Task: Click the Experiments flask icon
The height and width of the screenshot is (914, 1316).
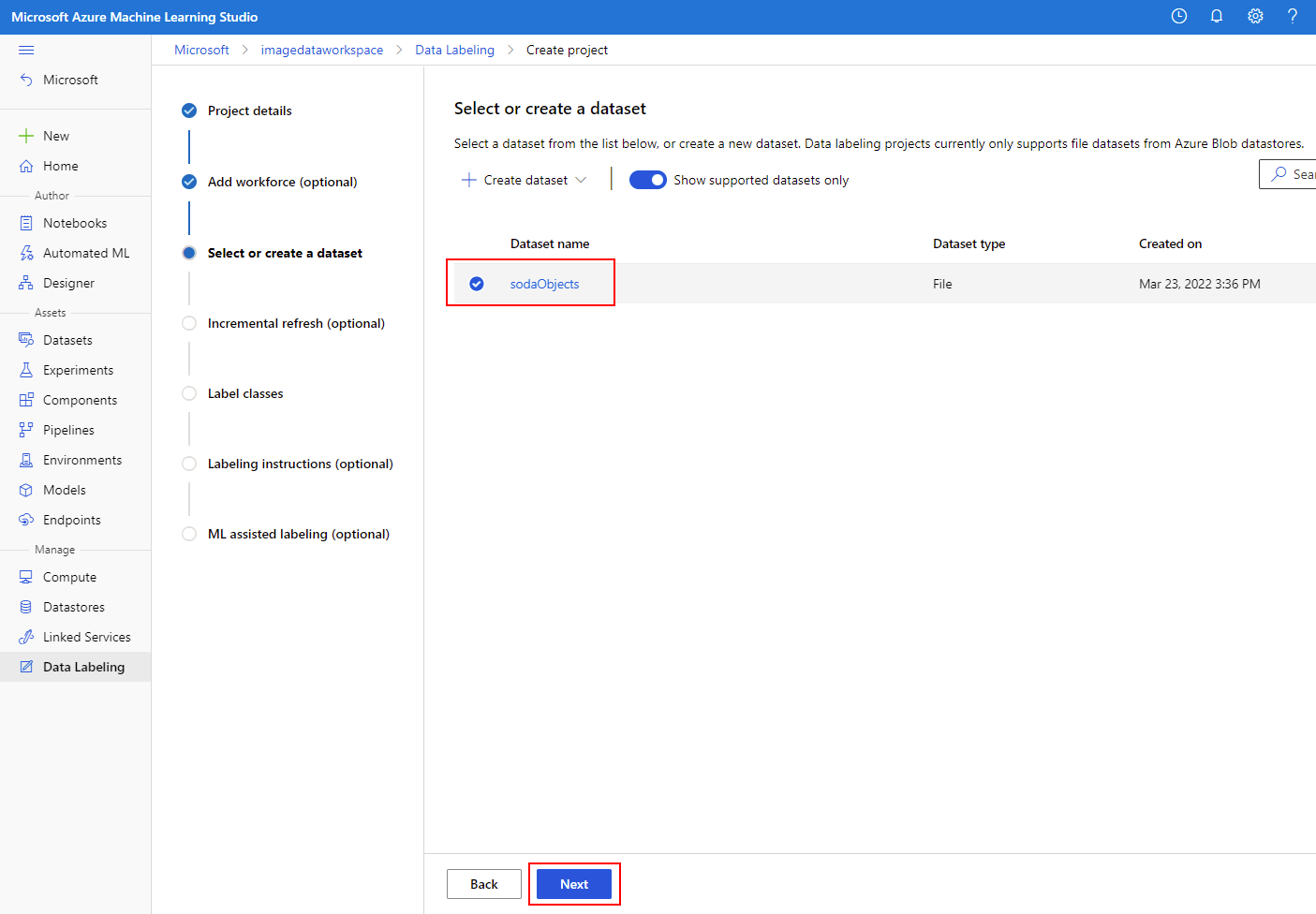Action: tap(26, 370)
